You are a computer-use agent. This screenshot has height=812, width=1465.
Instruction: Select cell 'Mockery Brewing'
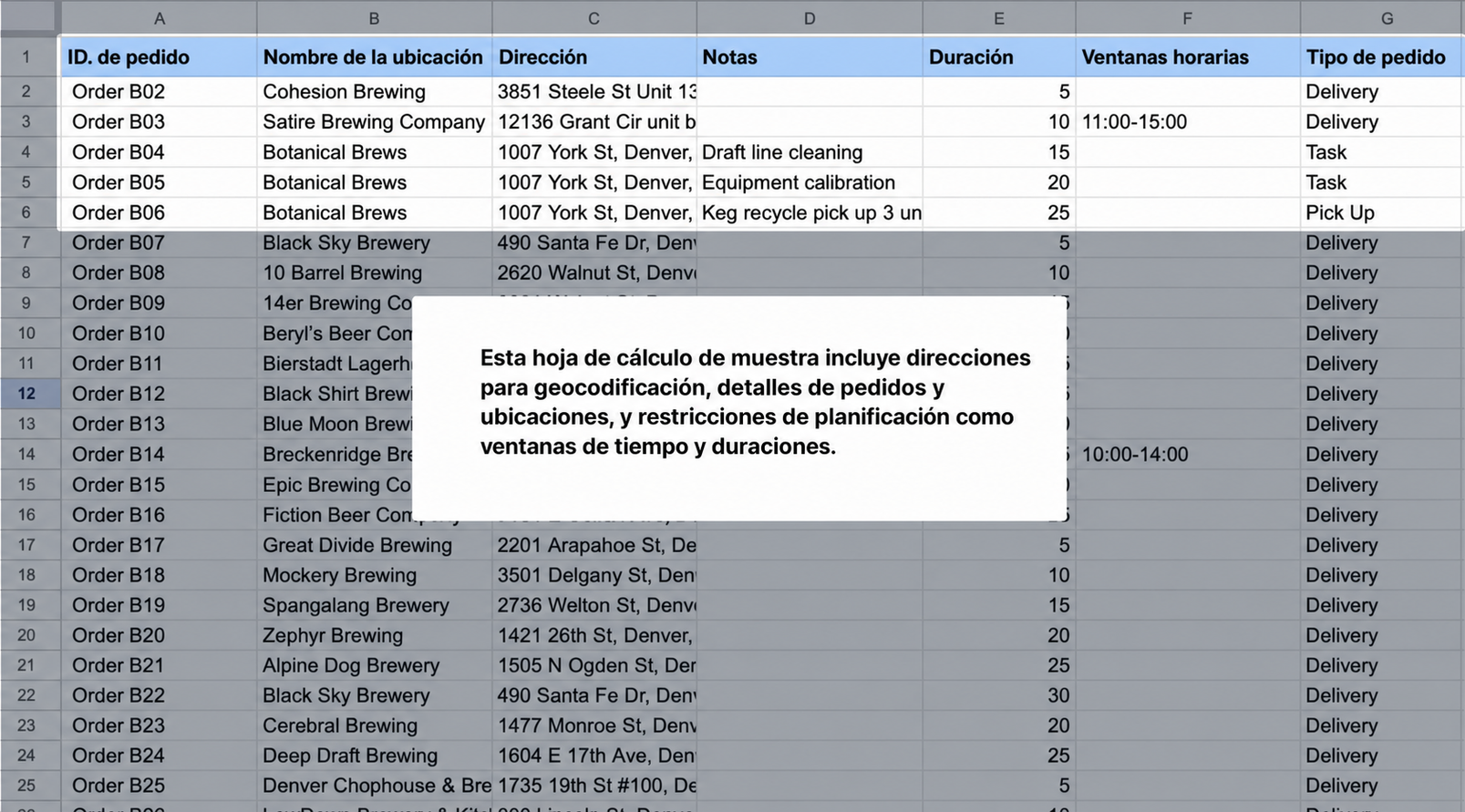[x=374, y=575]
